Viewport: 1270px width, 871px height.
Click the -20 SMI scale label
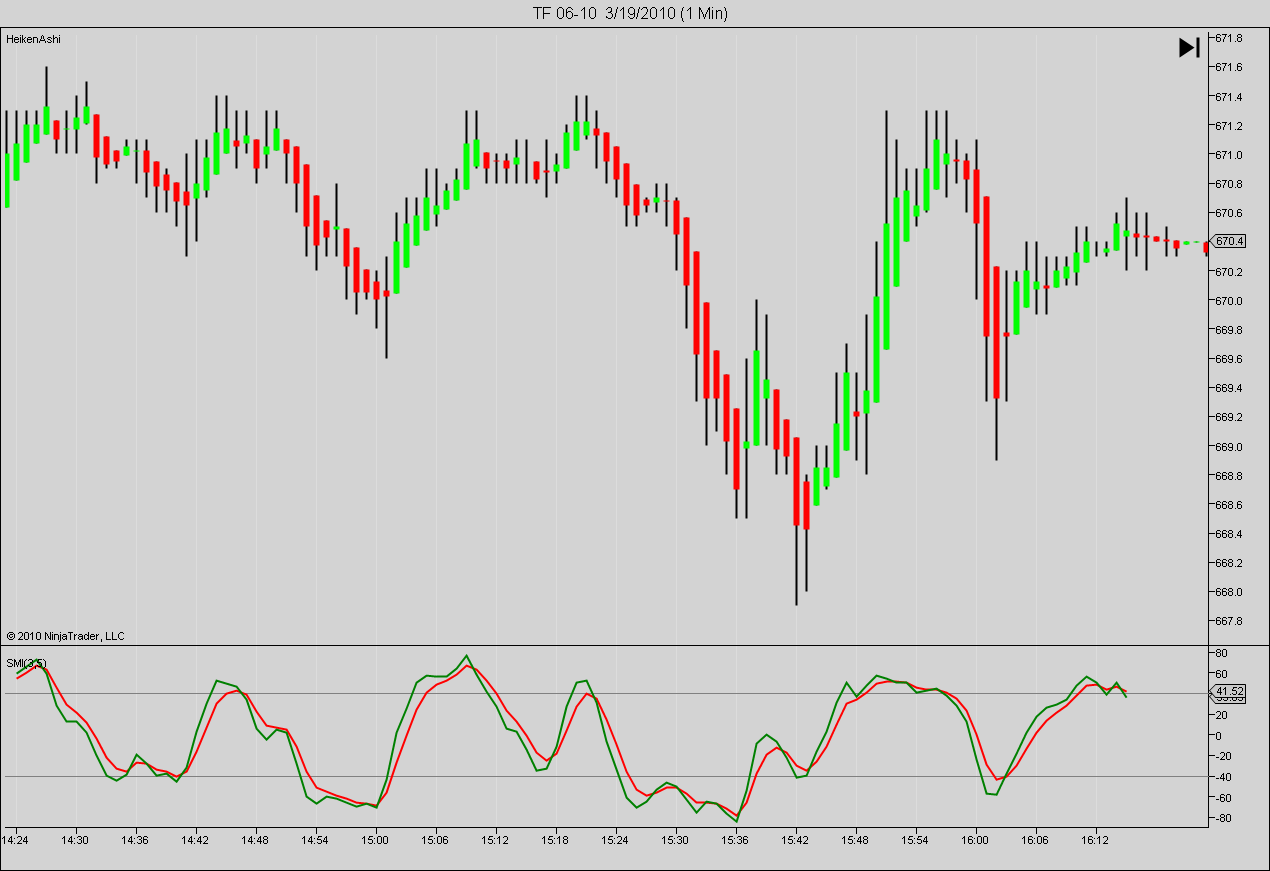click(1224, 757)
